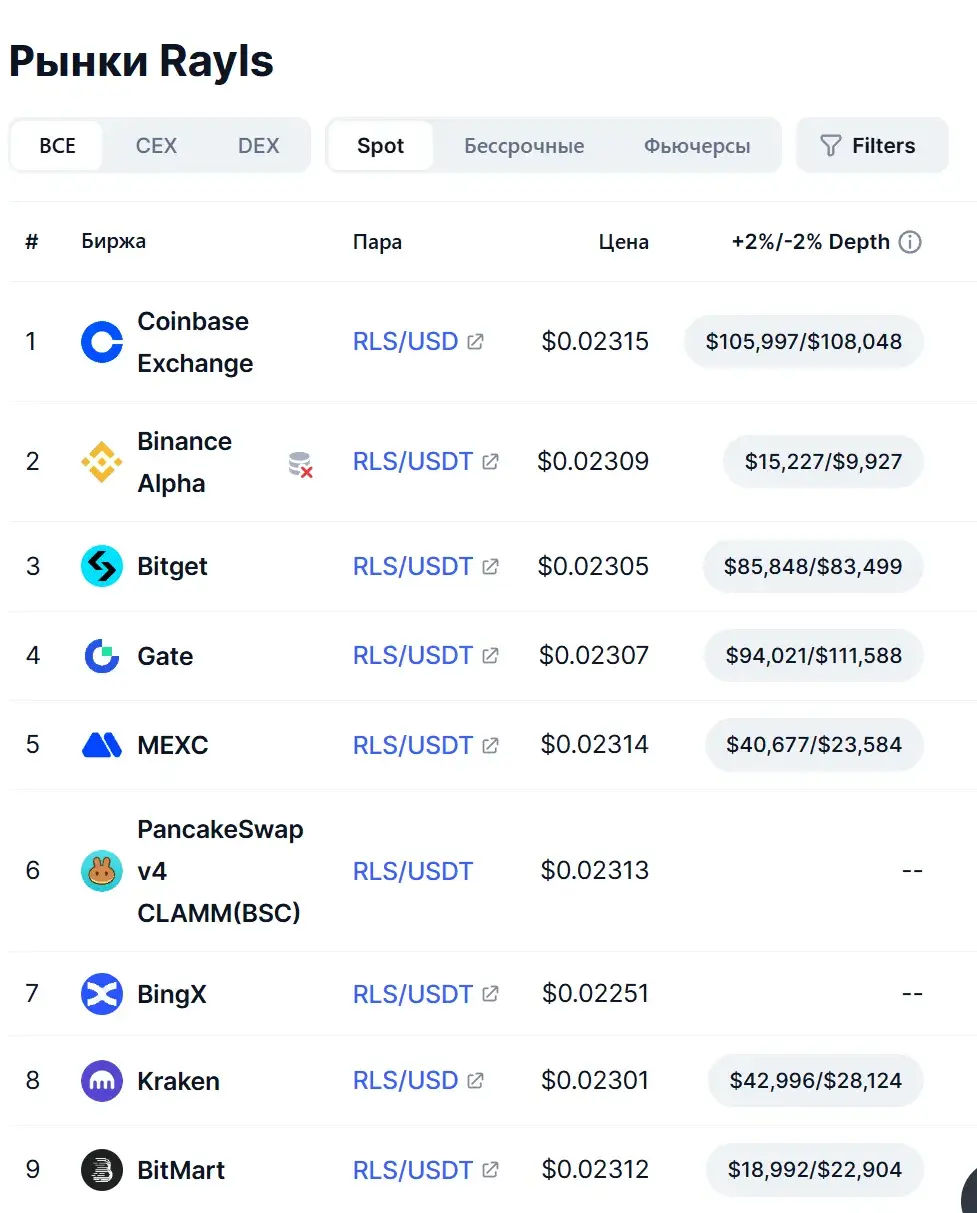
Task: Select the ВСЕ exchange type tab
Action: [x=57, y=146]
